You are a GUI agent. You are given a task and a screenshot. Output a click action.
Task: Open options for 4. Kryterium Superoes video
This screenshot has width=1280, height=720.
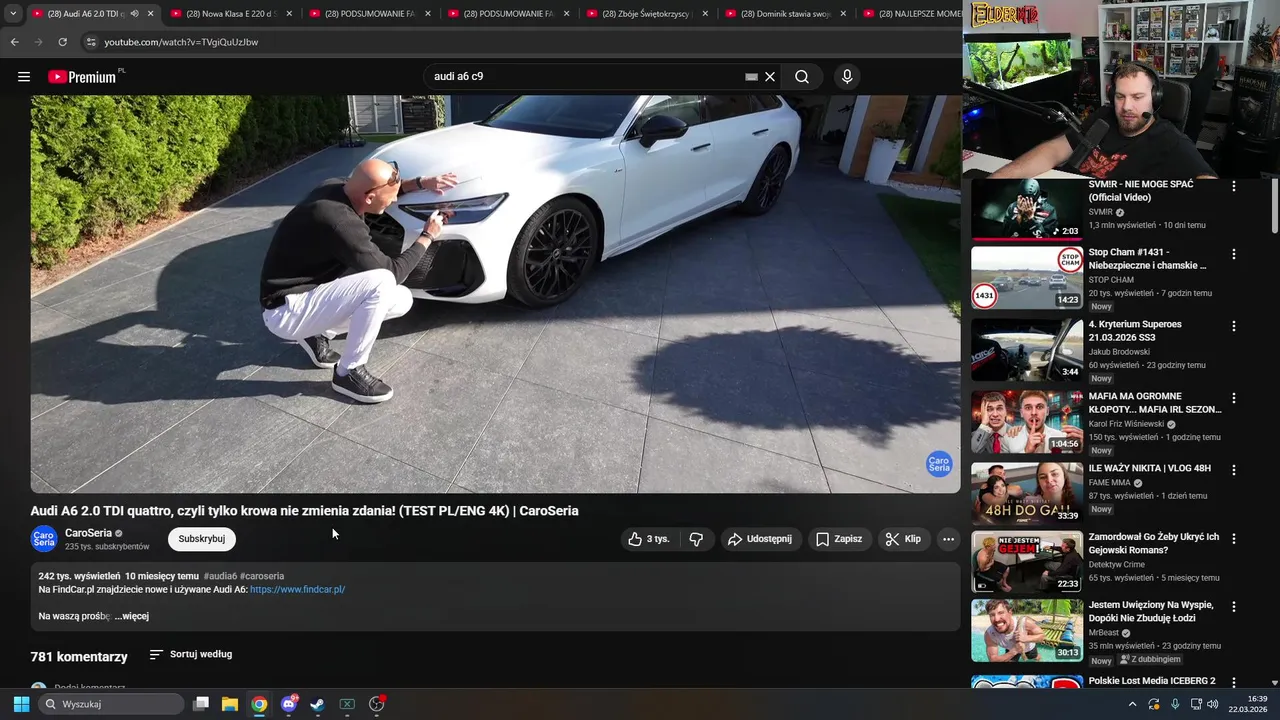[x=1233, y=326]
